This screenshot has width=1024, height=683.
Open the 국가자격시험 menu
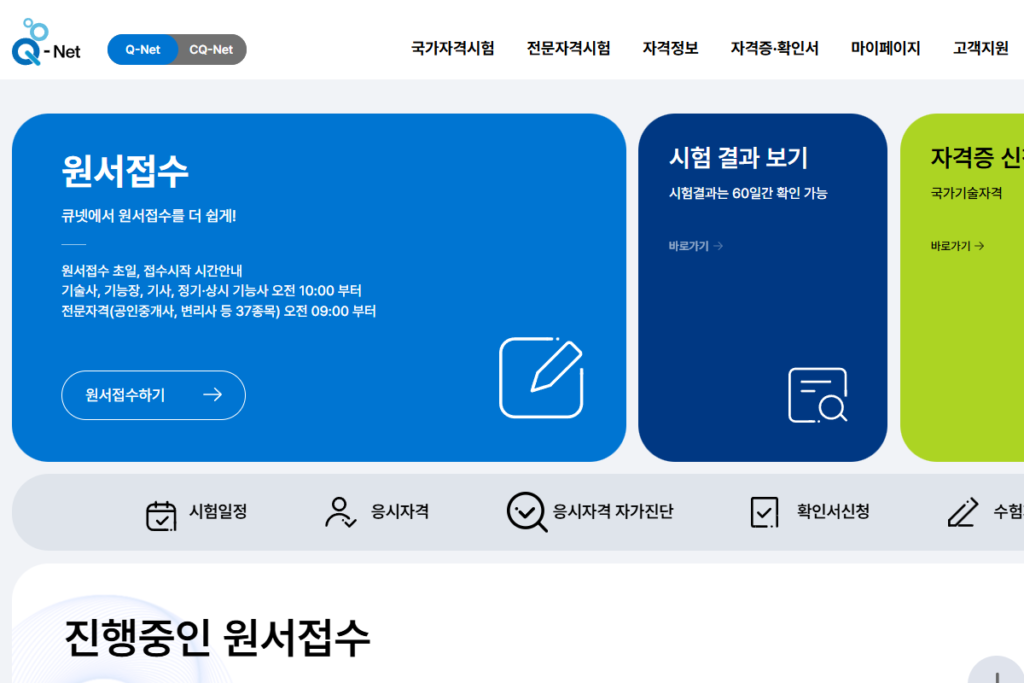coord(452,46)
